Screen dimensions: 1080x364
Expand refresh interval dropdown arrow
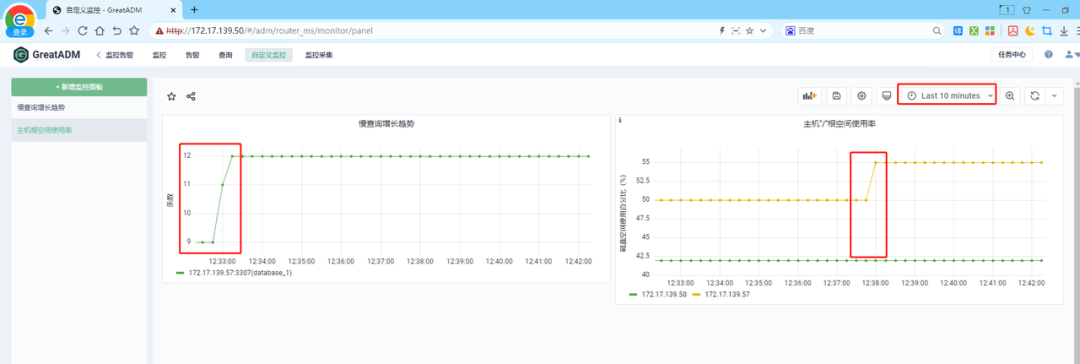tap(1055, 96)
